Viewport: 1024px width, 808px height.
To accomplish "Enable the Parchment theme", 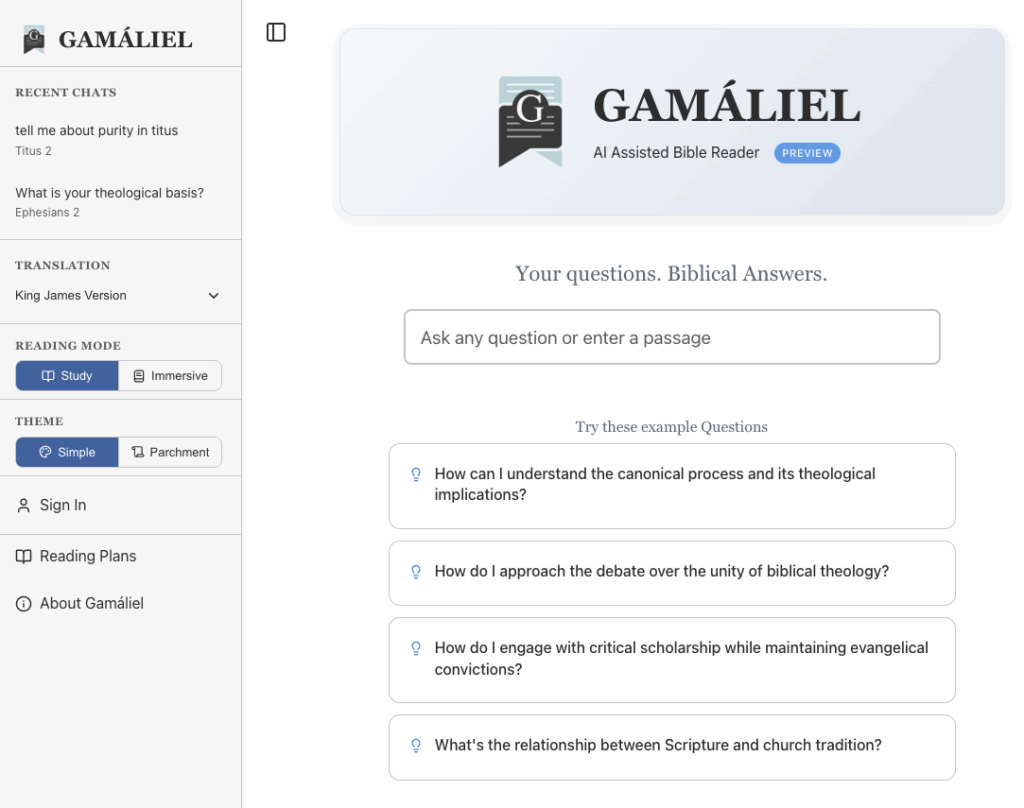I will pos(170,452).
